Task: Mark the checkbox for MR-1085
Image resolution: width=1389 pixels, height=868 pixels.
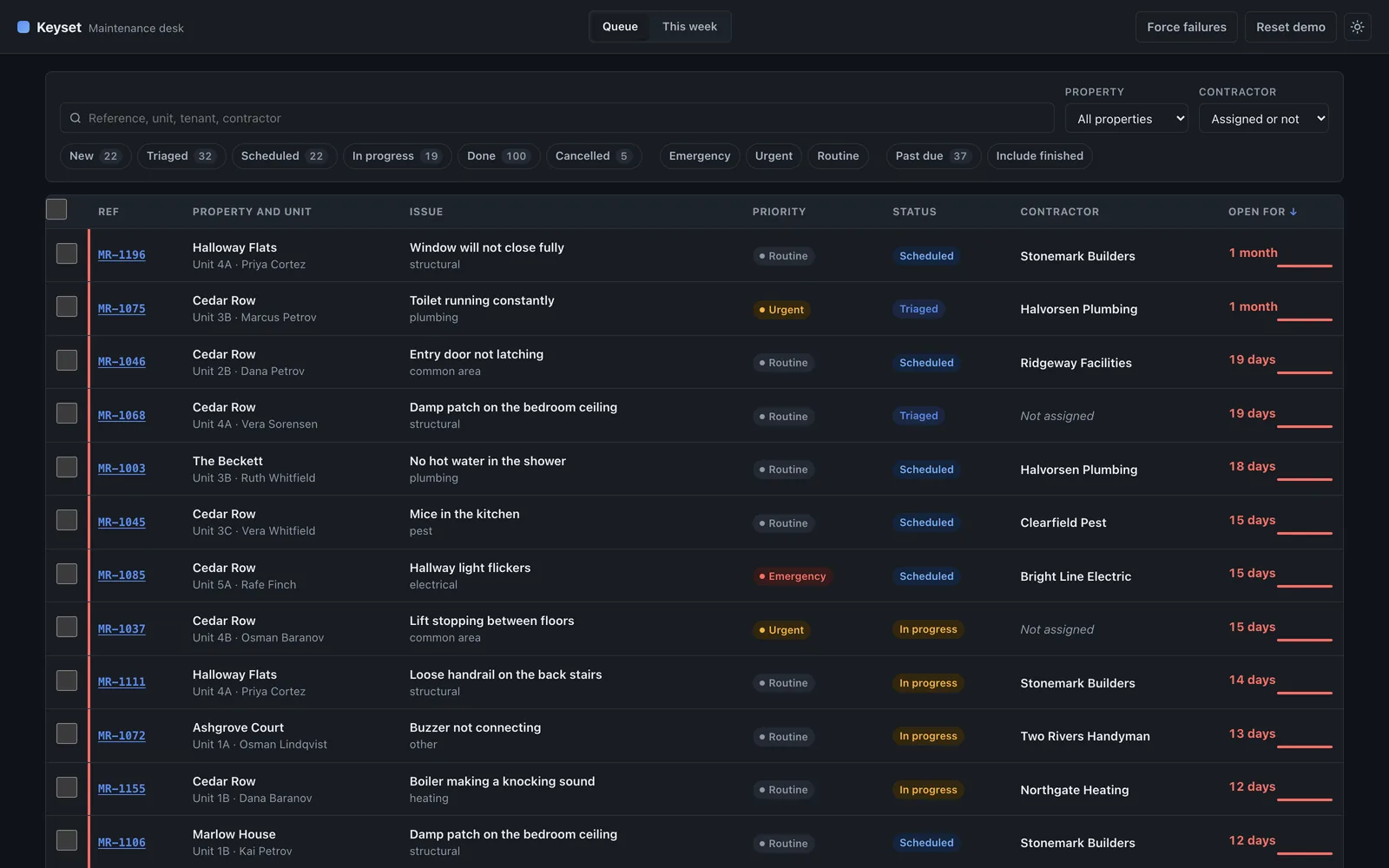Action: (67, 574)
